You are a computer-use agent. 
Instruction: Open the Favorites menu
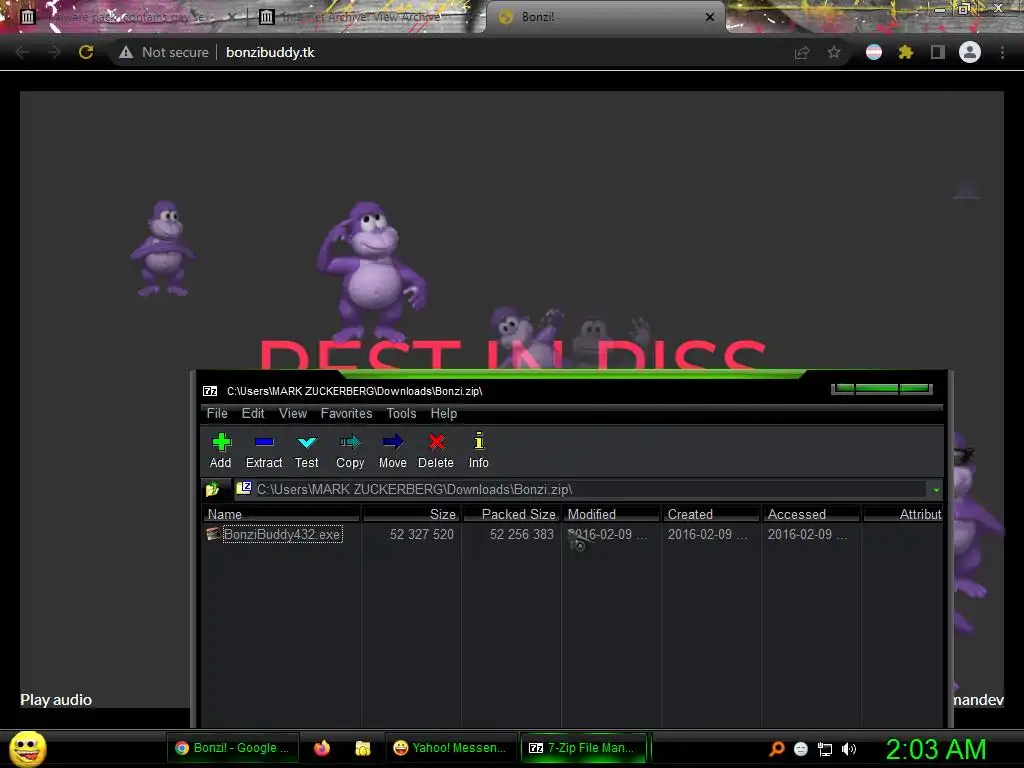346,413
